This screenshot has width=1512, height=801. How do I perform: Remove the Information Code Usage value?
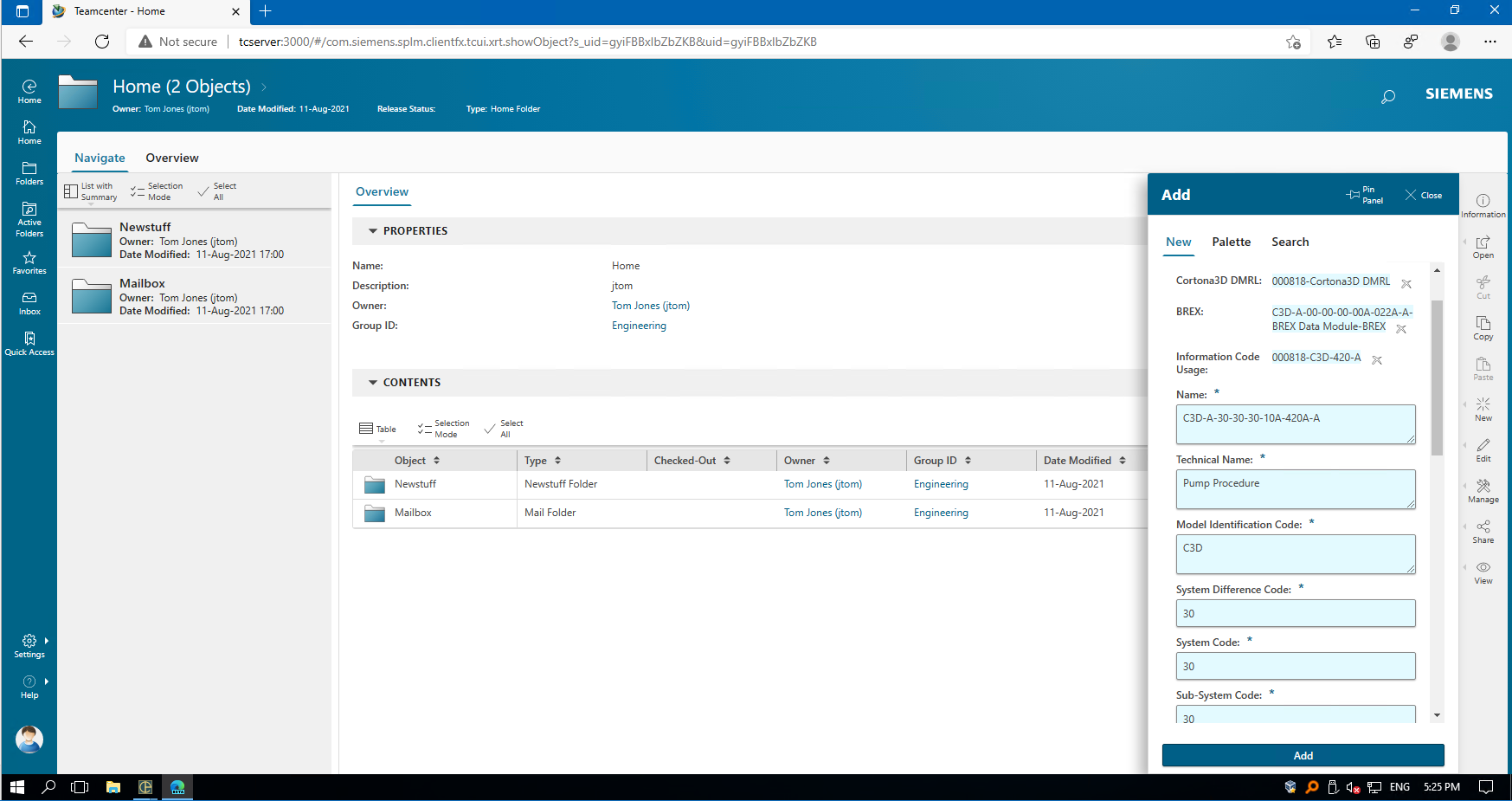point(1377,360)
